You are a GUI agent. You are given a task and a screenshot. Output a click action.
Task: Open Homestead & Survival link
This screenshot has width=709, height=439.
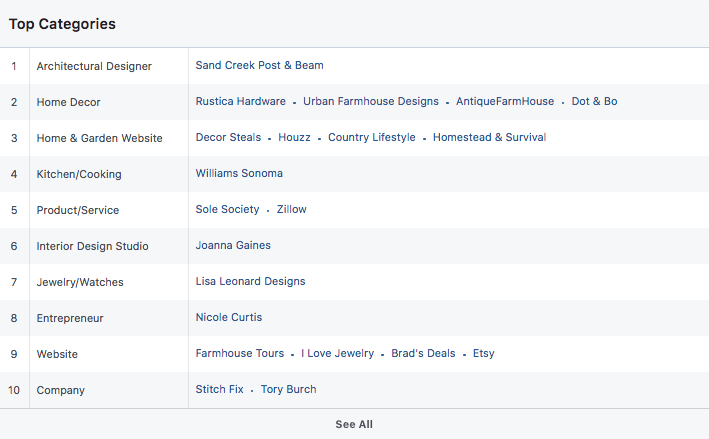(x=489, y=138)
